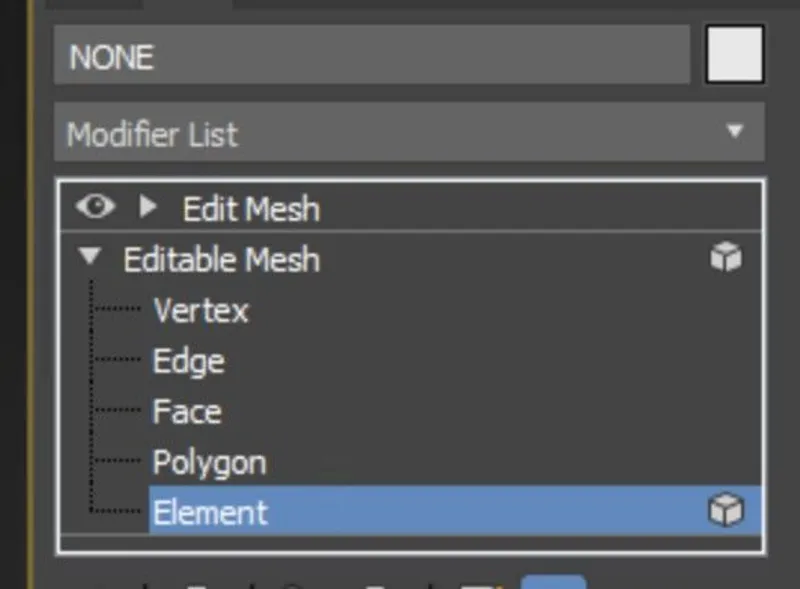Viewport: 800px width, 589px height.
Task: Activate Face sub-object mode
Action: 187,411
